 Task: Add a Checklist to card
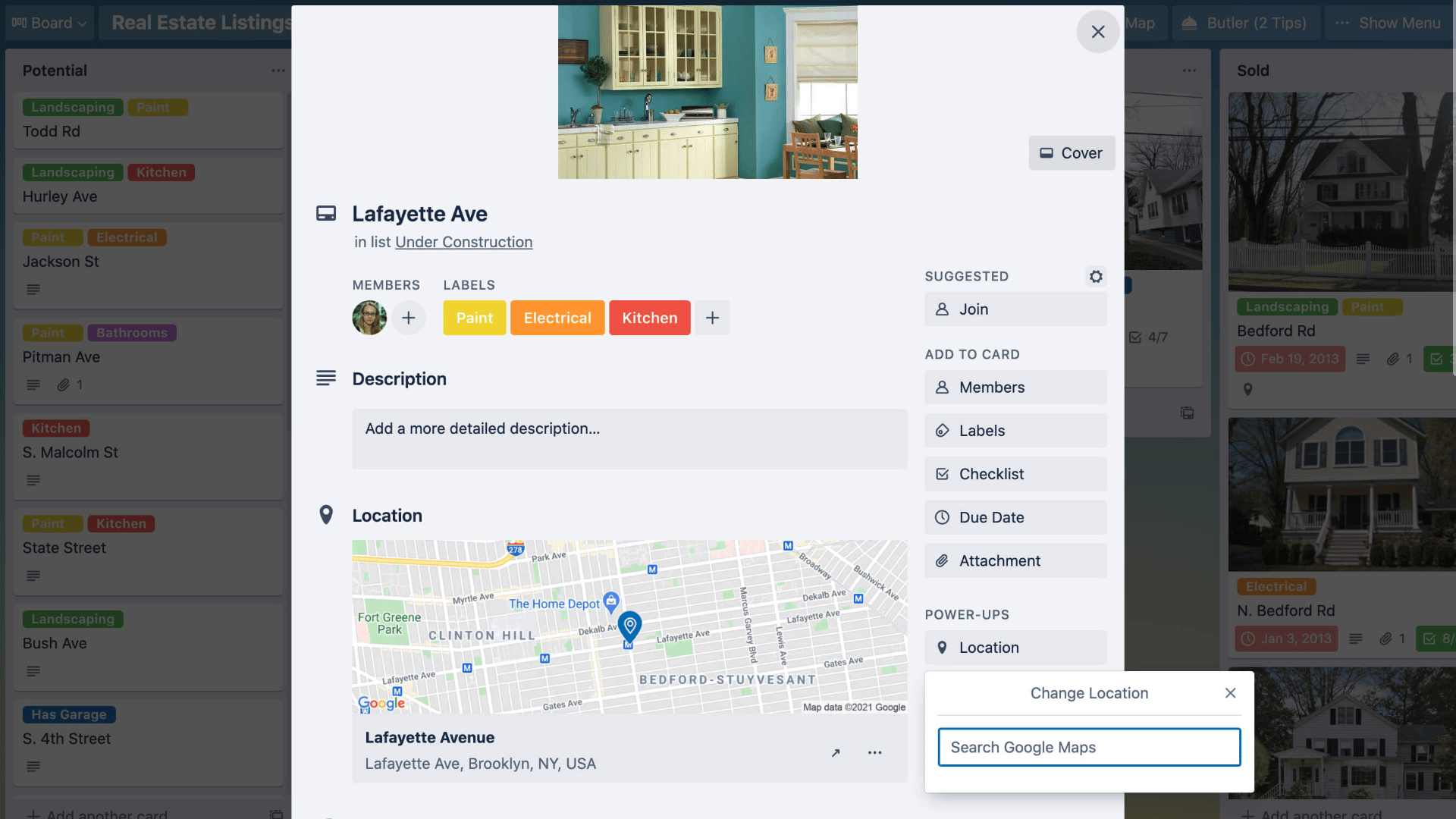(1015, 474)
